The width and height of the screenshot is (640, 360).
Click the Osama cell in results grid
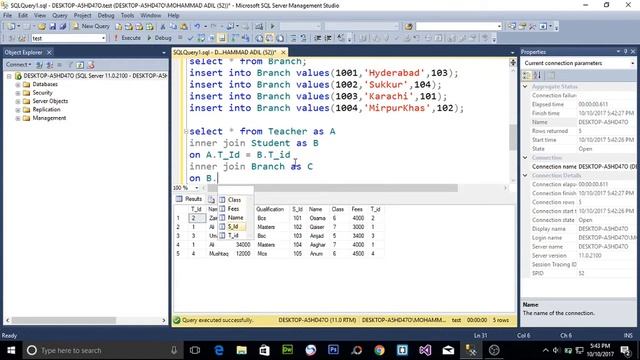[317, 218]
